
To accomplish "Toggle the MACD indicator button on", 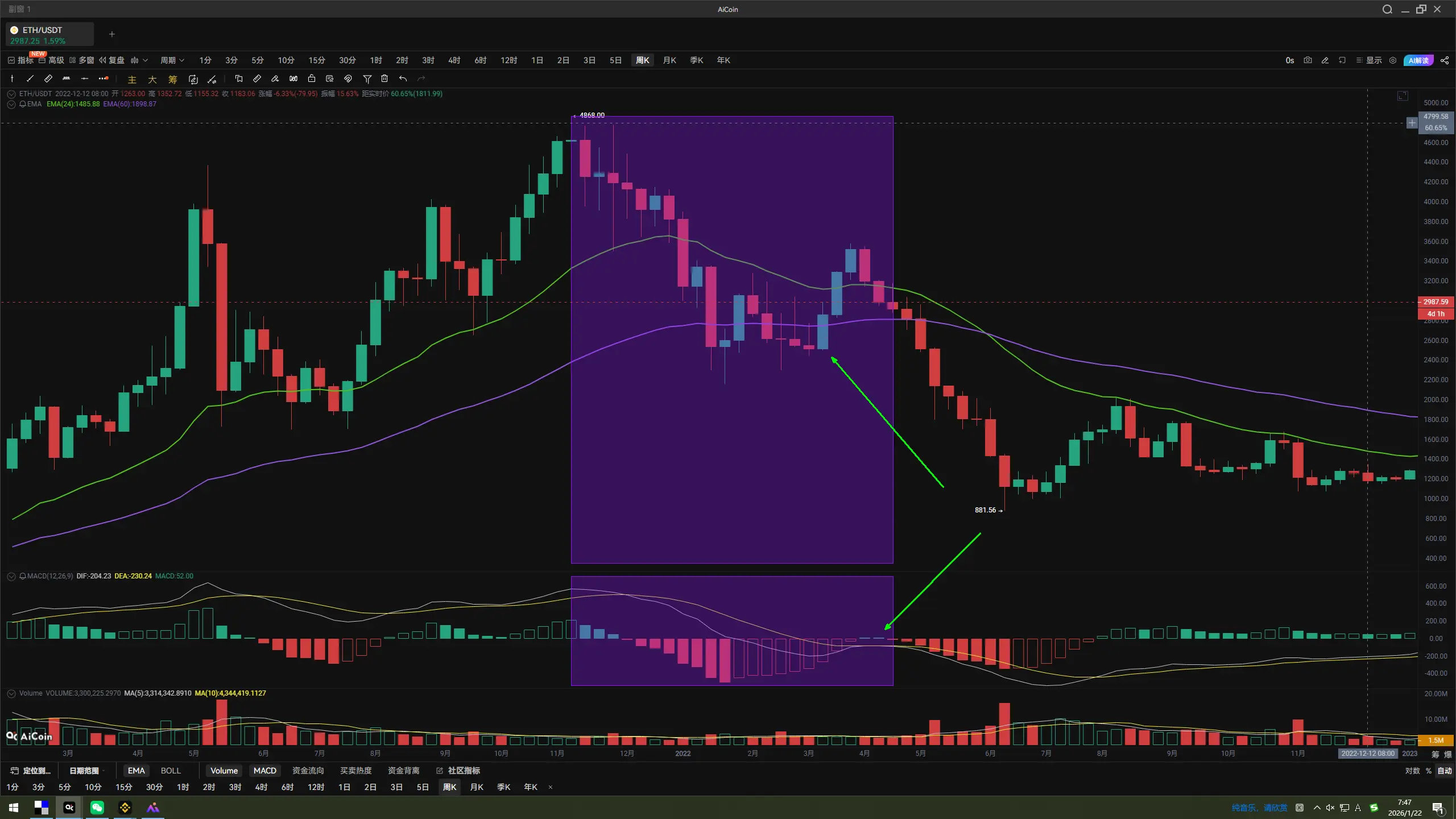I will pyautogui.click(x=264, y=771).
